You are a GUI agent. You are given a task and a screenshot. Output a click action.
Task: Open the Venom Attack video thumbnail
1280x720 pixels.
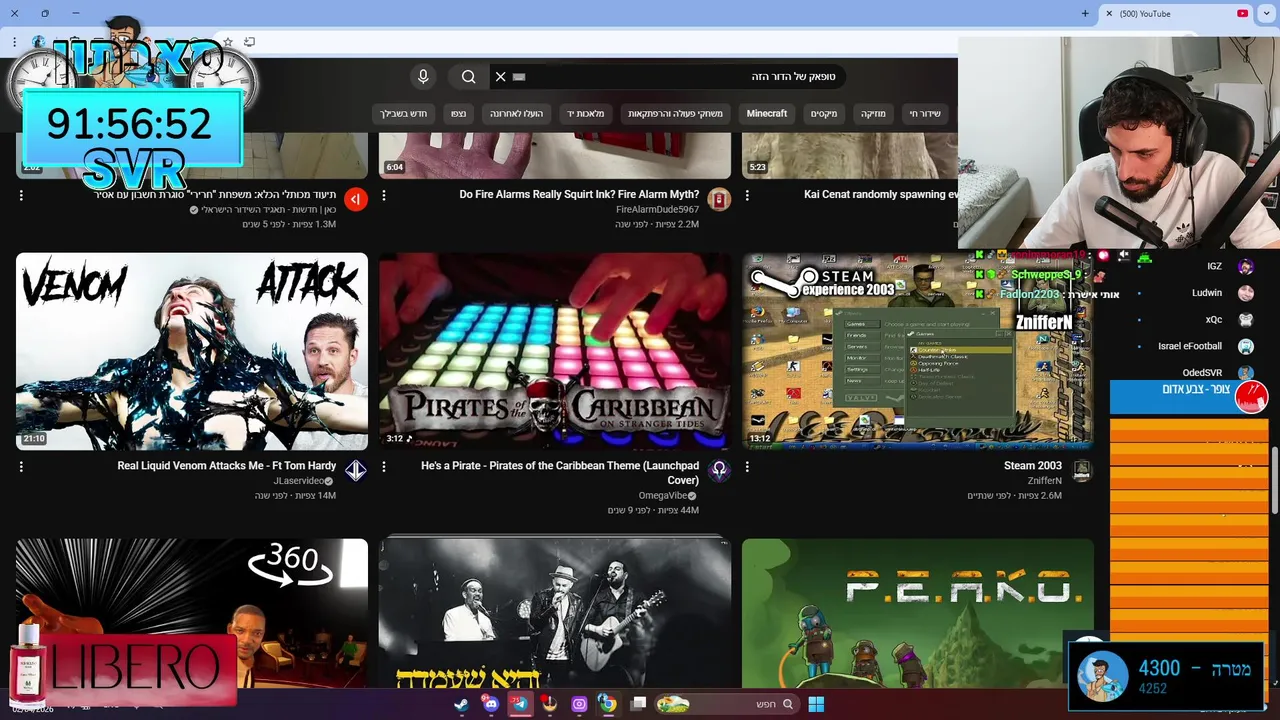(x=192, y=351)
